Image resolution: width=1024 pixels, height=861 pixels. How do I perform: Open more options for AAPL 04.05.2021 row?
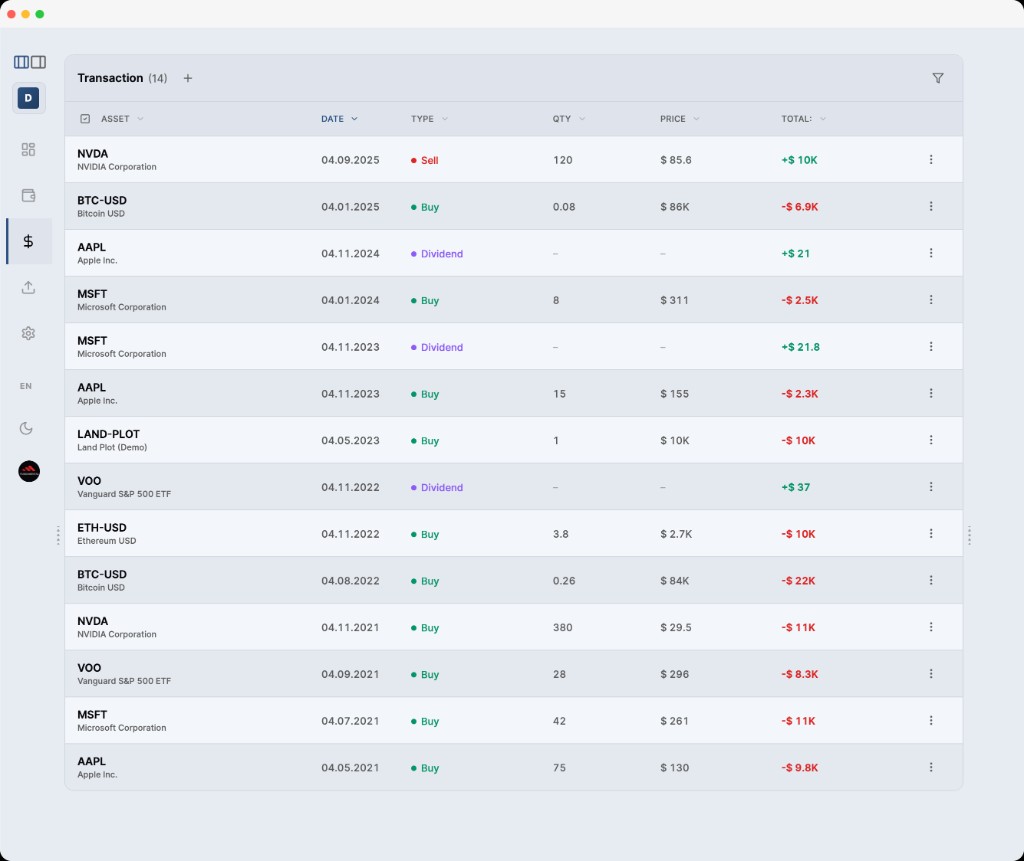pyautogui.click(x=931, y=768)
